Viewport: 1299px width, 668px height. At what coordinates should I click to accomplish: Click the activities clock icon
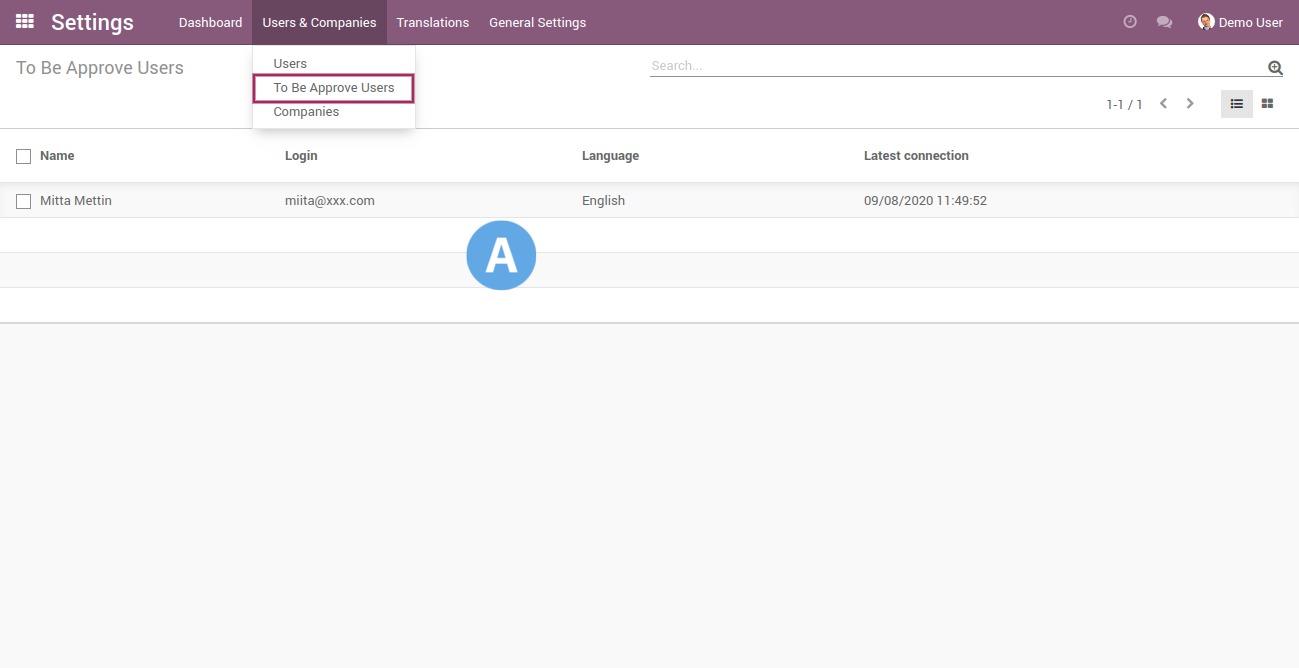[x=1129, y=21]
